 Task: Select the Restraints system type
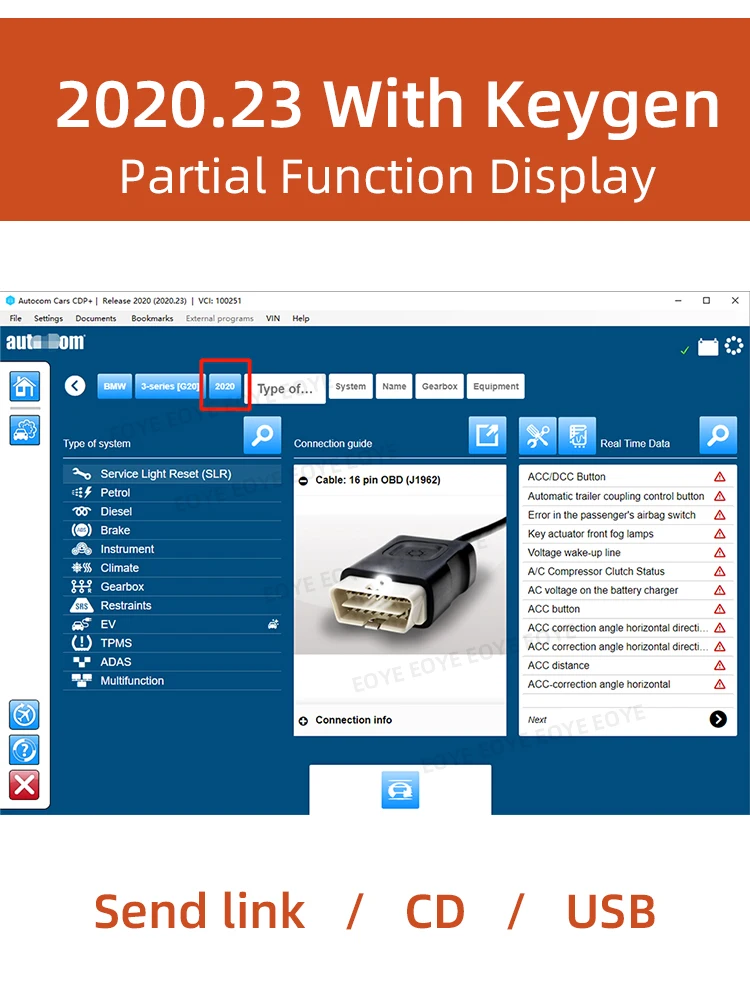[x=172, y=605]
